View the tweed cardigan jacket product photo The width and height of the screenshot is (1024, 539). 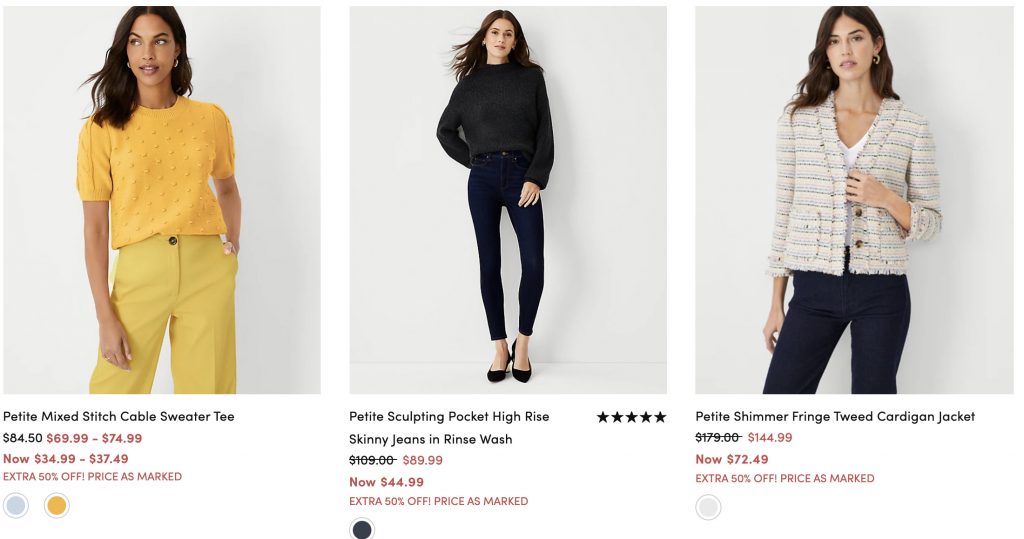click(854, 200)
